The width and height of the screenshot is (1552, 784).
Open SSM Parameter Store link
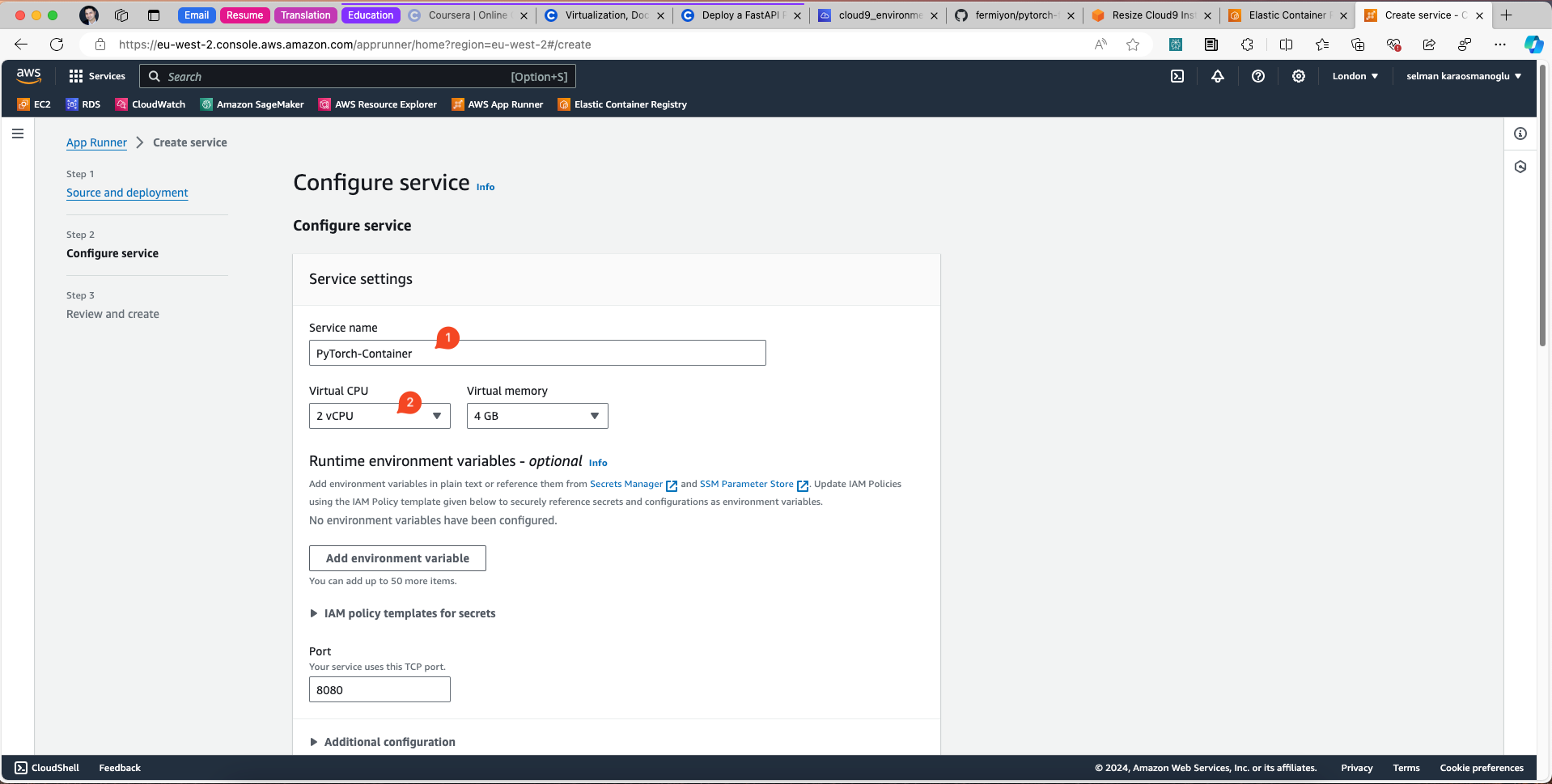(753, 484)
